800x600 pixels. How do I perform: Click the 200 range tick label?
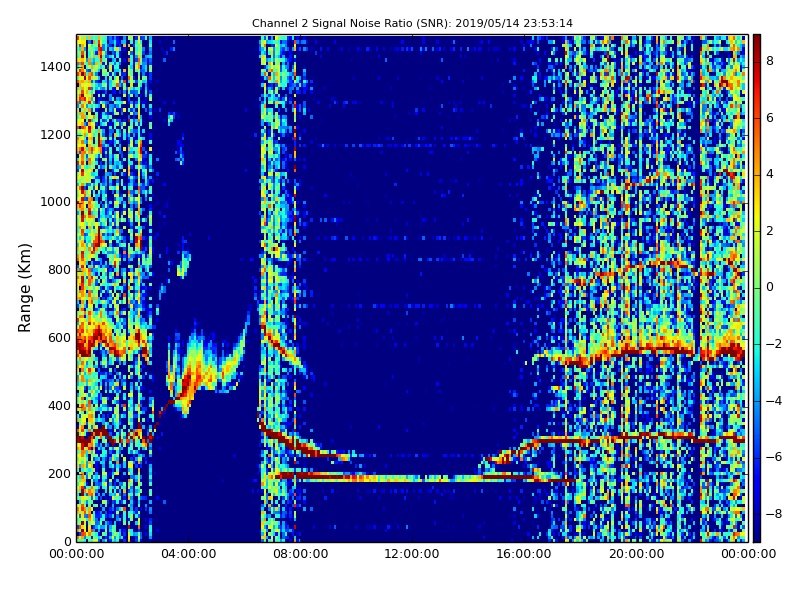pyautogui.click(x=59, y=473)
